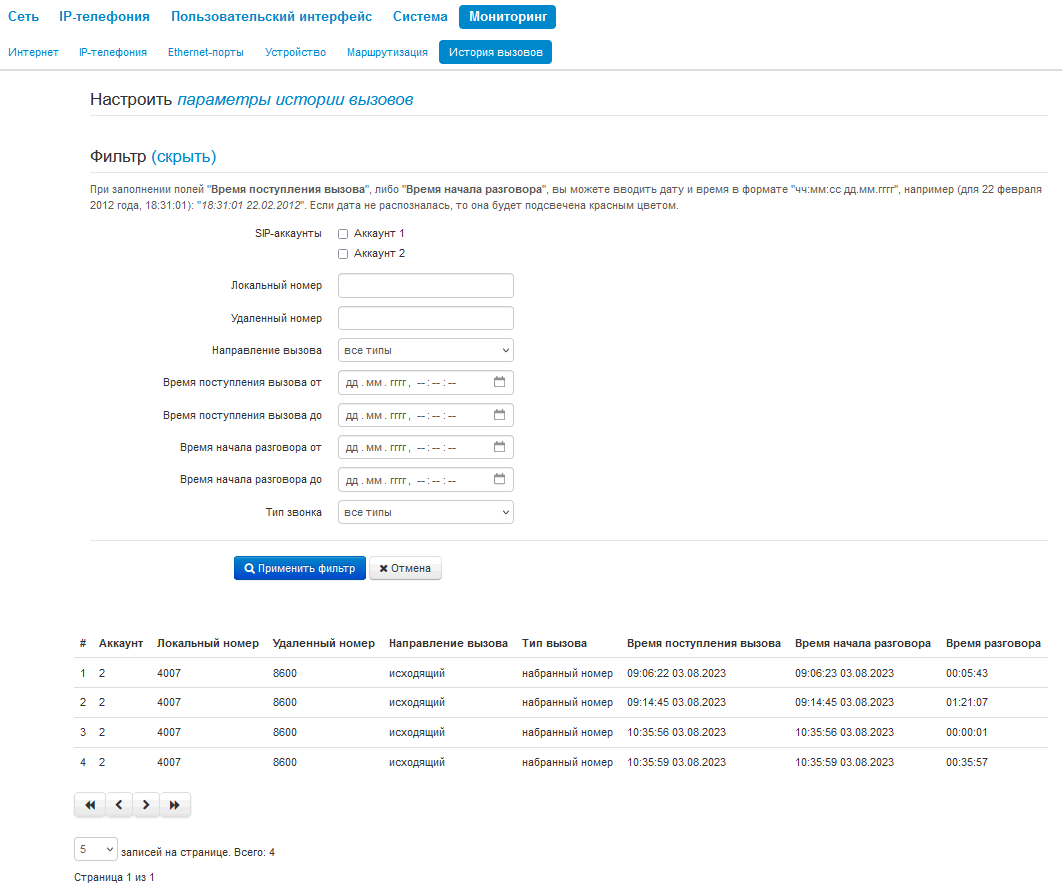Switch to Маршрутизация subtab
The height and width of the screenshot is (895, 1062).
(387, 52)
